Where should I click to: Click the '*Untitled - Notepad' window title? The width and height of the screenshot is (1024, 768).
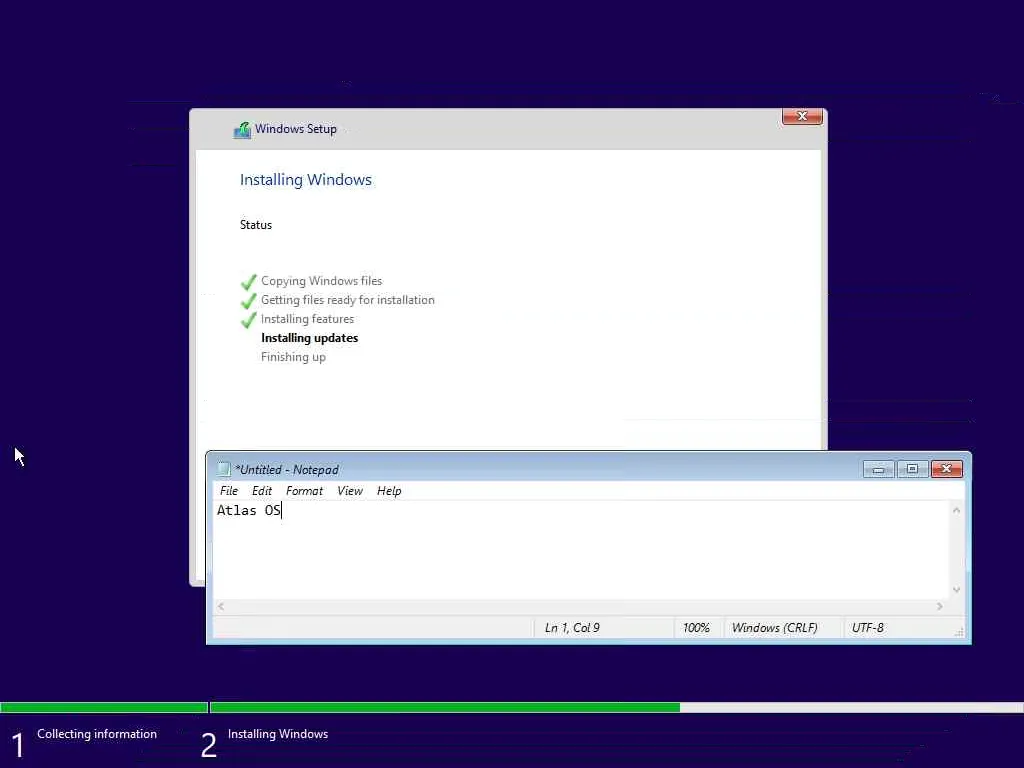click(x=287, y=470)
